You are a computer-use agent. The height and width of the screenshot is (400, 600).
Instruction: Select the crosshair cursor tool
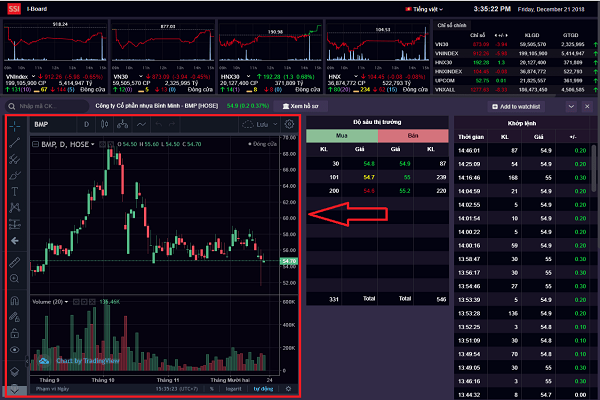pyautogui.click(x=15, y=125)
